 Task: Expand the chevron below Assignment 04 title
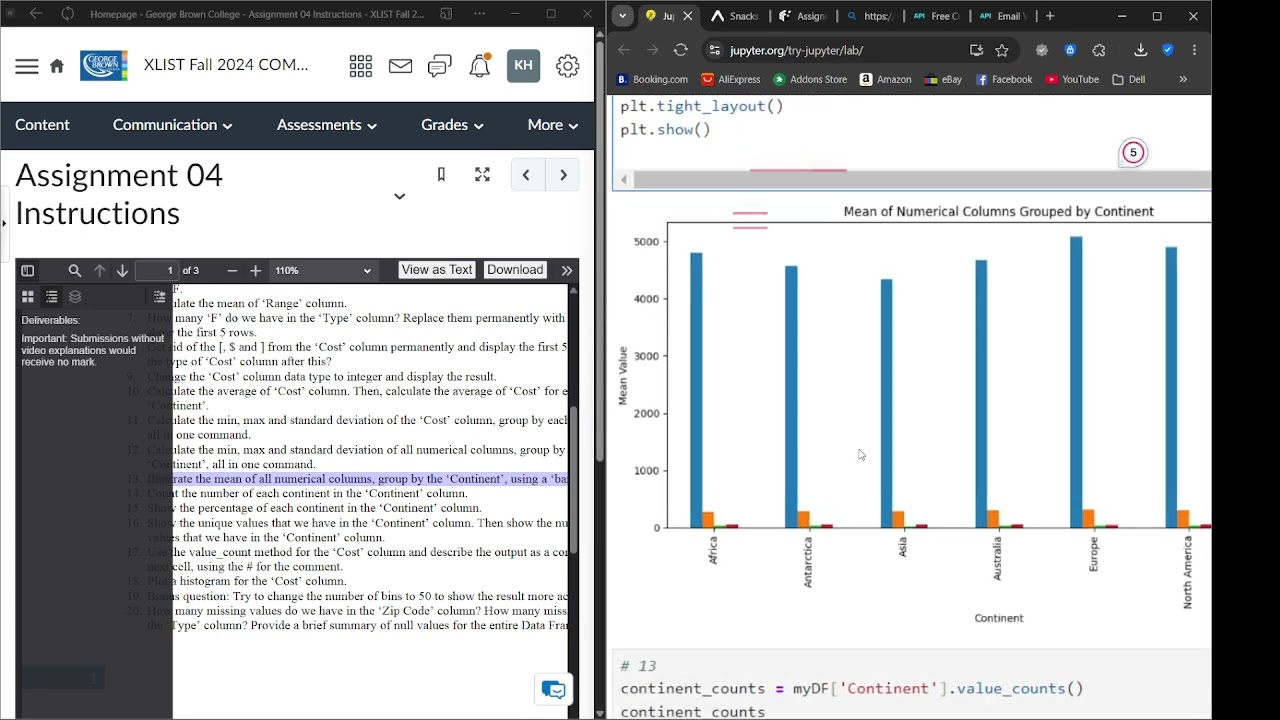(399, 196)
